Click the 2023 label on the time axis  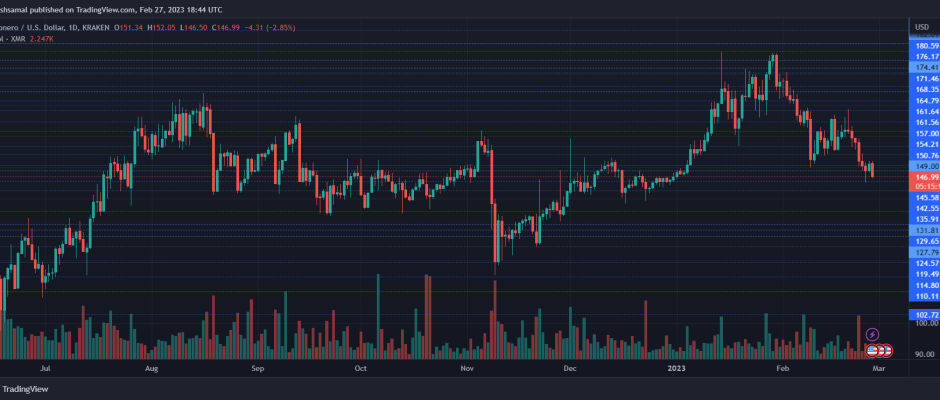click(x=673, y=396)
